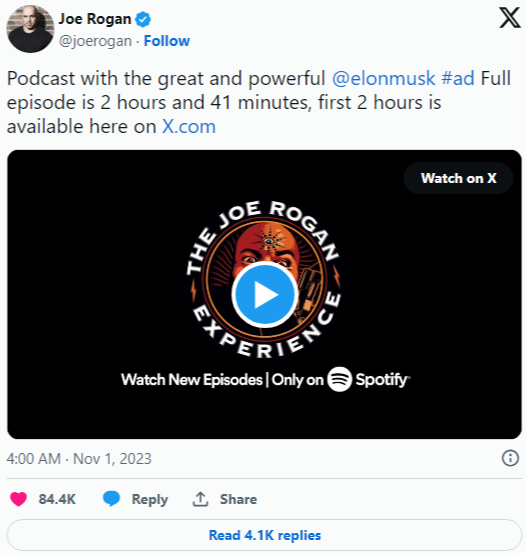Click the reply speech bubble icon
The image size is (526, 553).
111,499
